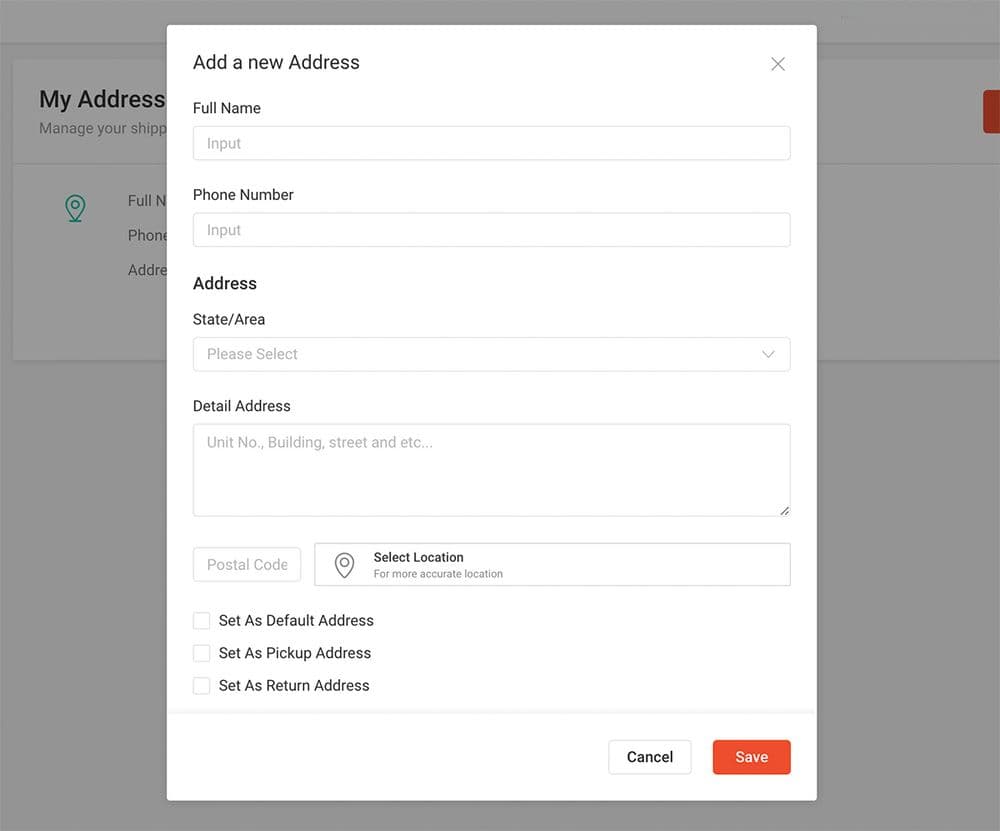Save the new address

click(x=751, y=757)
